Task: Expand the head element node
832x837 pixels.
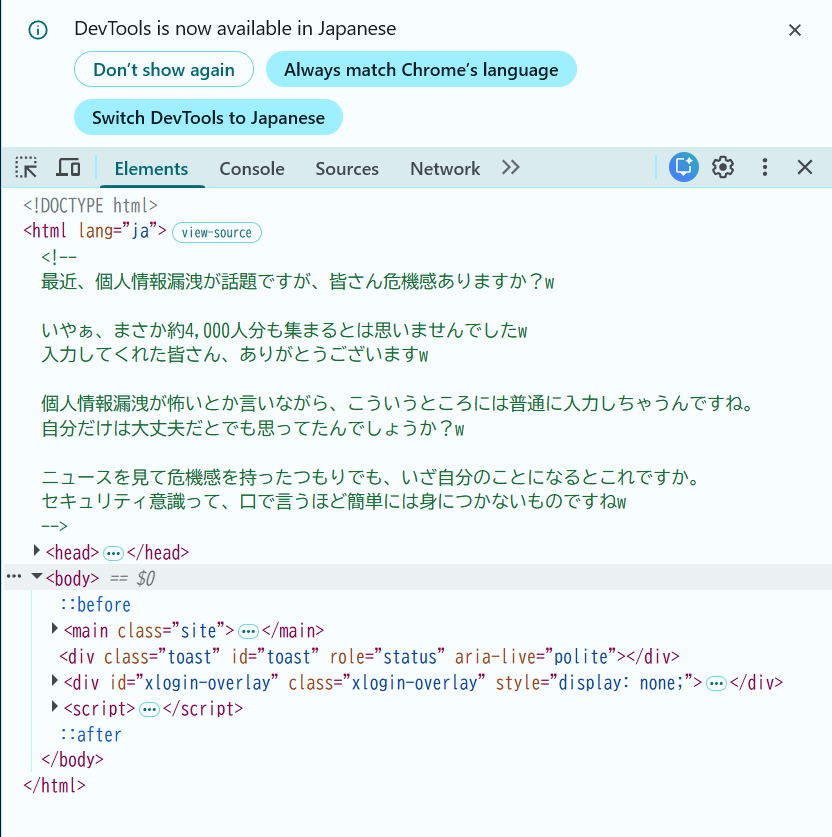Action: (37, 550)
